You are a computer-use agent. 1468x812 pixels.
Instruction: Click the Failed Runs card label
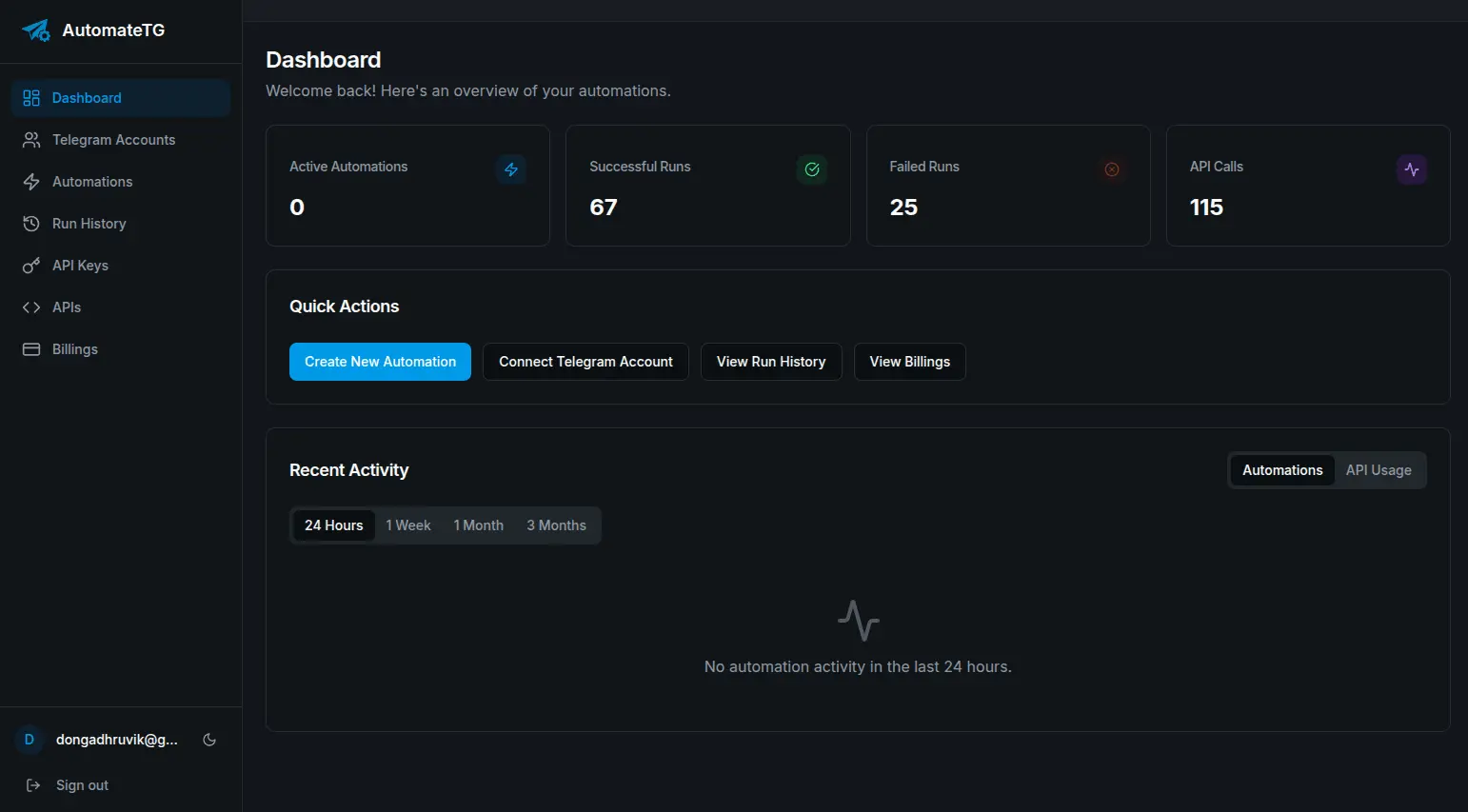(924, 167)
